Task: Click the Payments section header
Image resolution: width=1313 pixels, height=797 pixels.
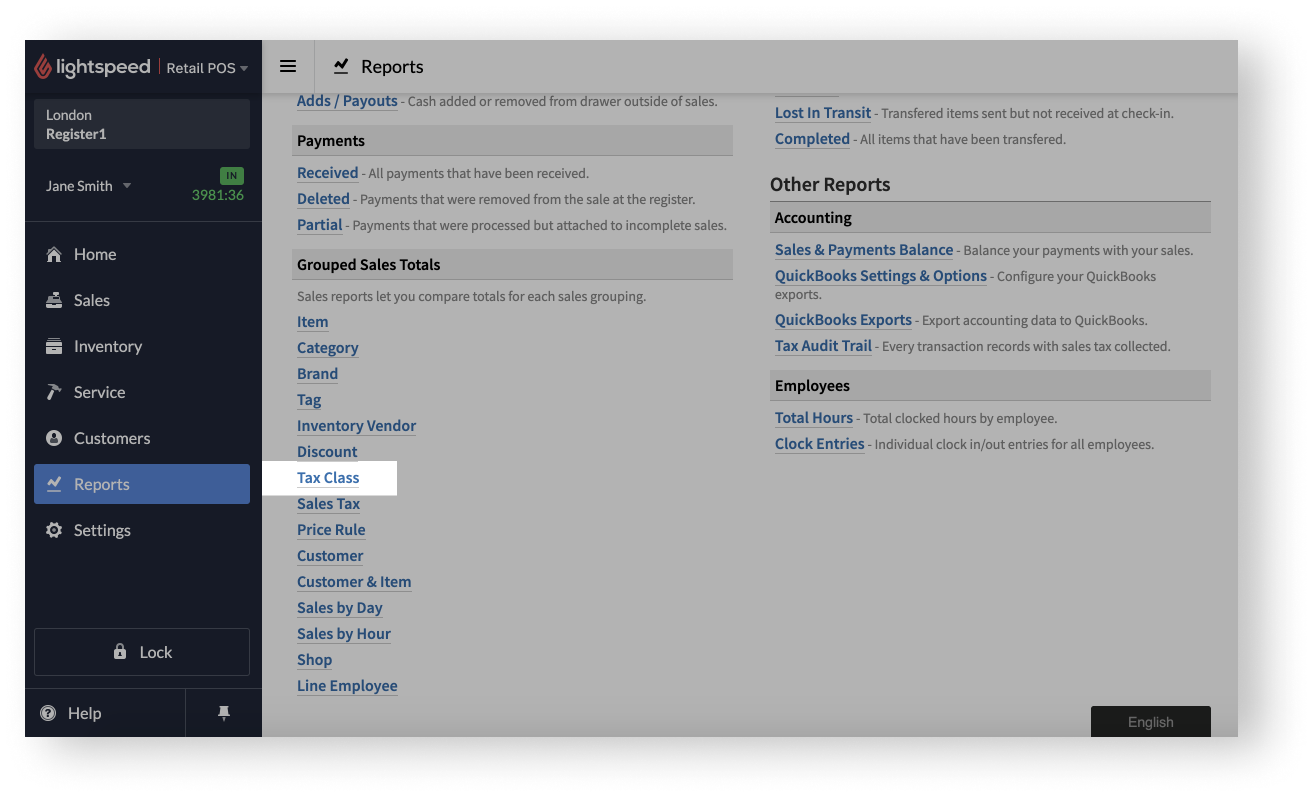Action: pyautogui.click(x=513, y=141)
